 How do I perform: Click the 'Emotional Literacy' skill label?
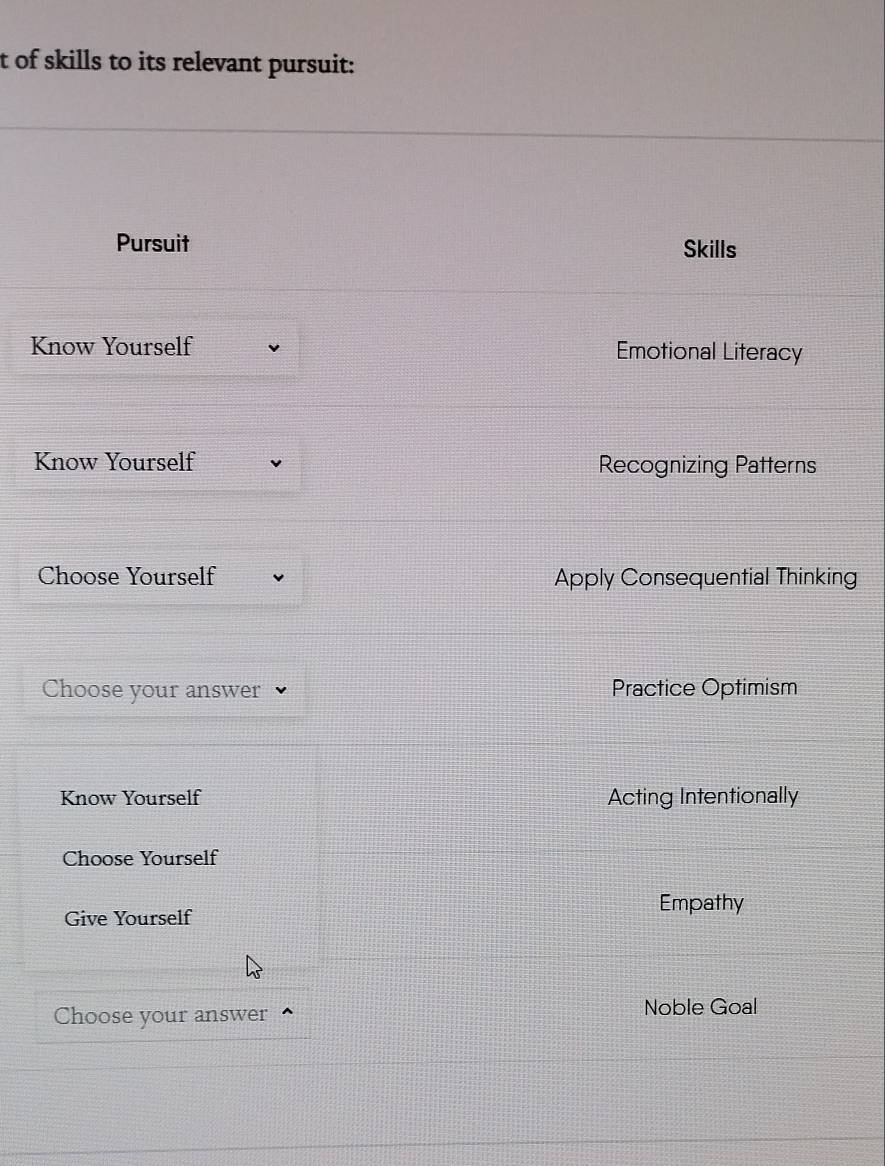[x=709, y=352]
